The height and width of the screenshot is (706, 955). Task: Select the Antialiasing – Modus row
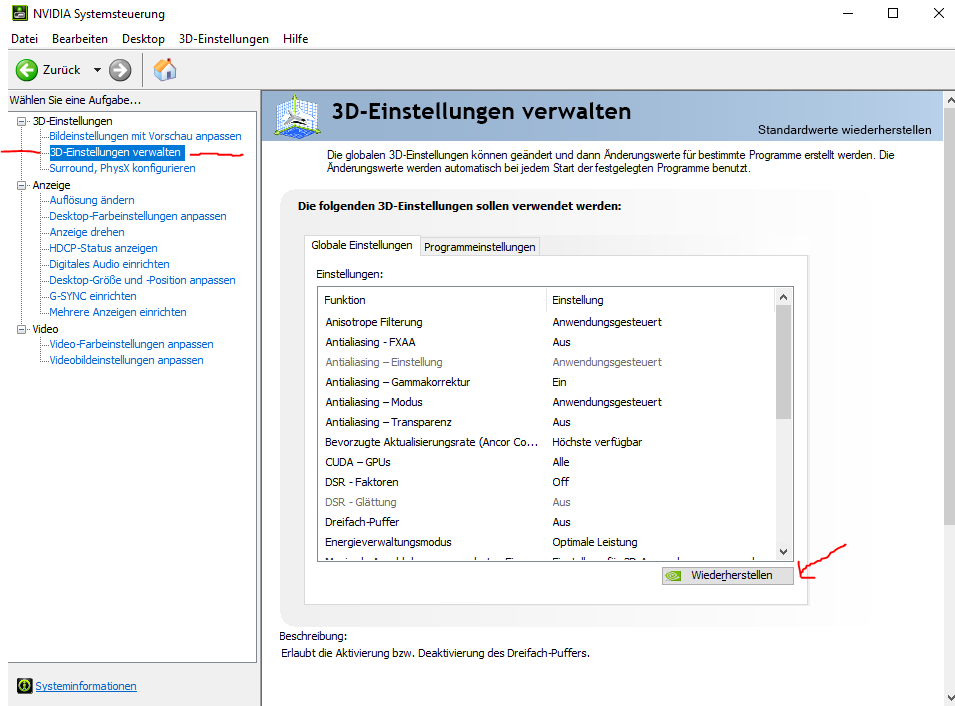(x=547, y=402)
